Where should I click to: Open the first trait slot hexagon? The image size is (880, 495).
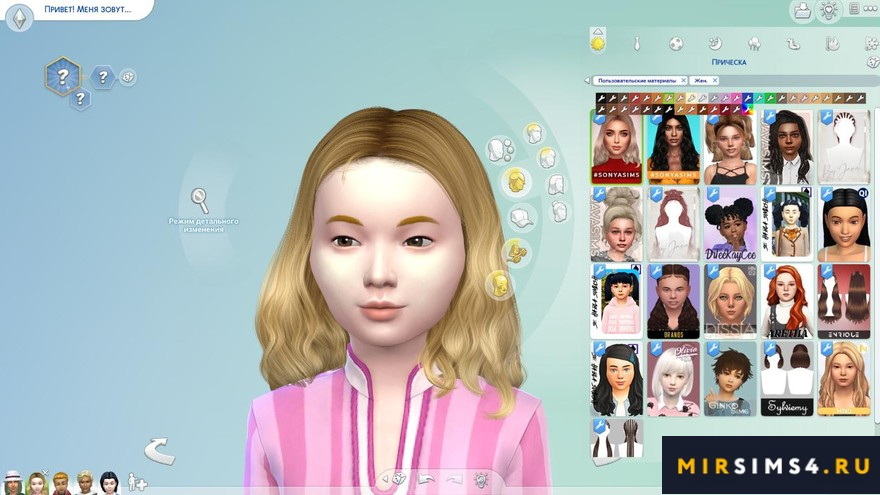[103, 77]
